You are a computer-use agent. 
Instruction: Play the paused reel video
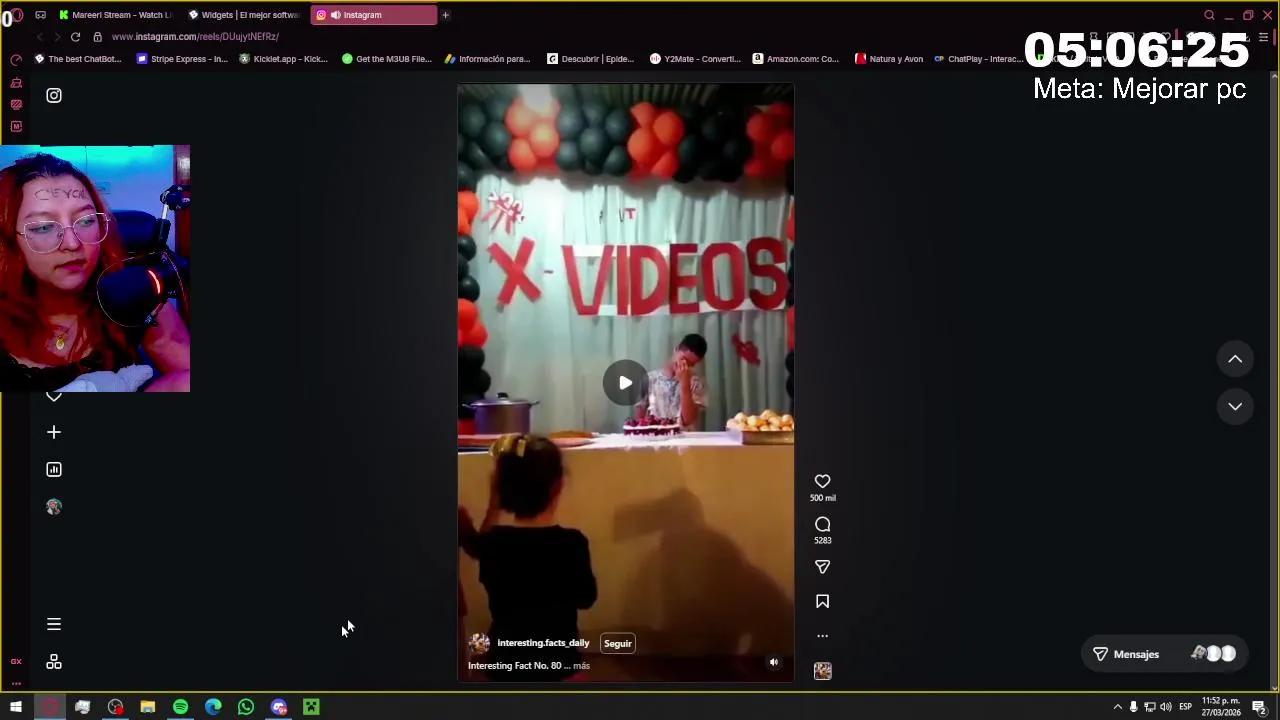tap(625, 382)
